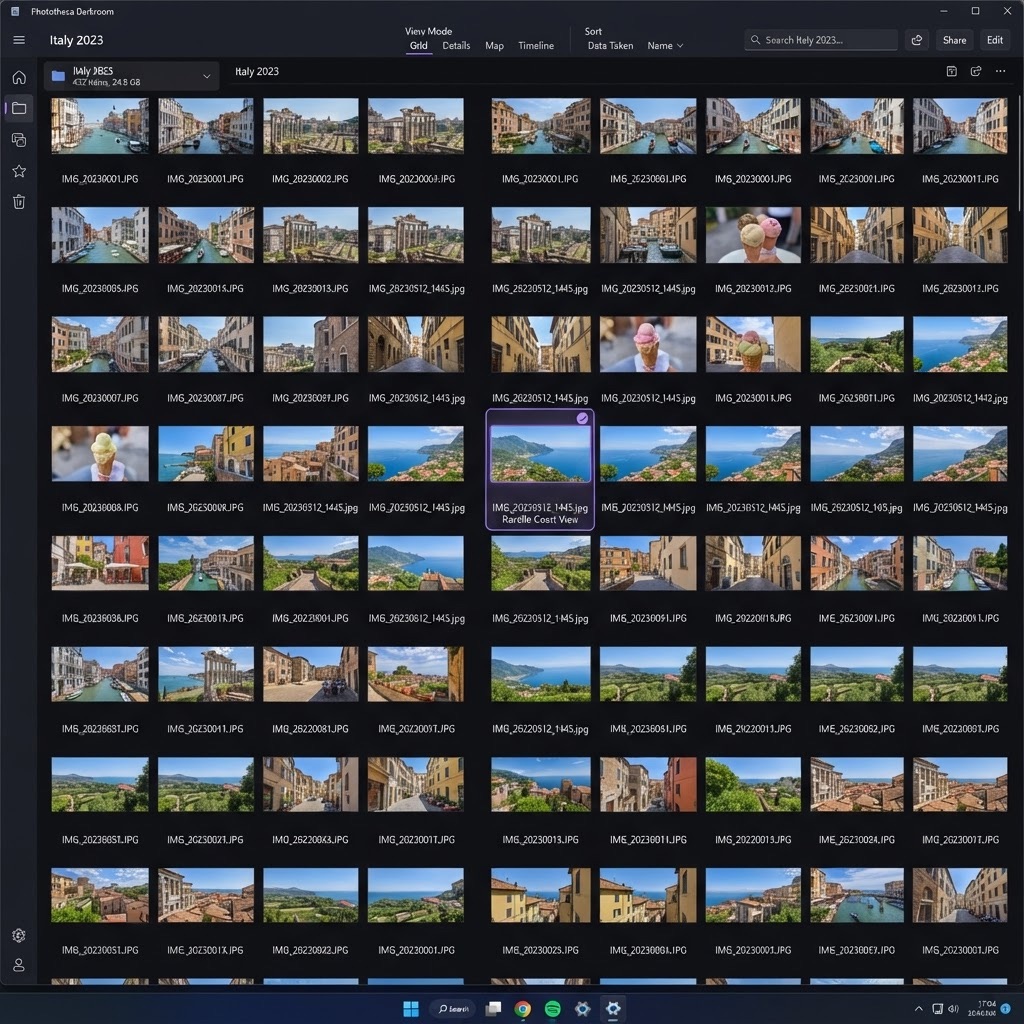Select rooftops photo IME_26230024.JPG
The image size is (1024, 1024).
coord(857,784)
